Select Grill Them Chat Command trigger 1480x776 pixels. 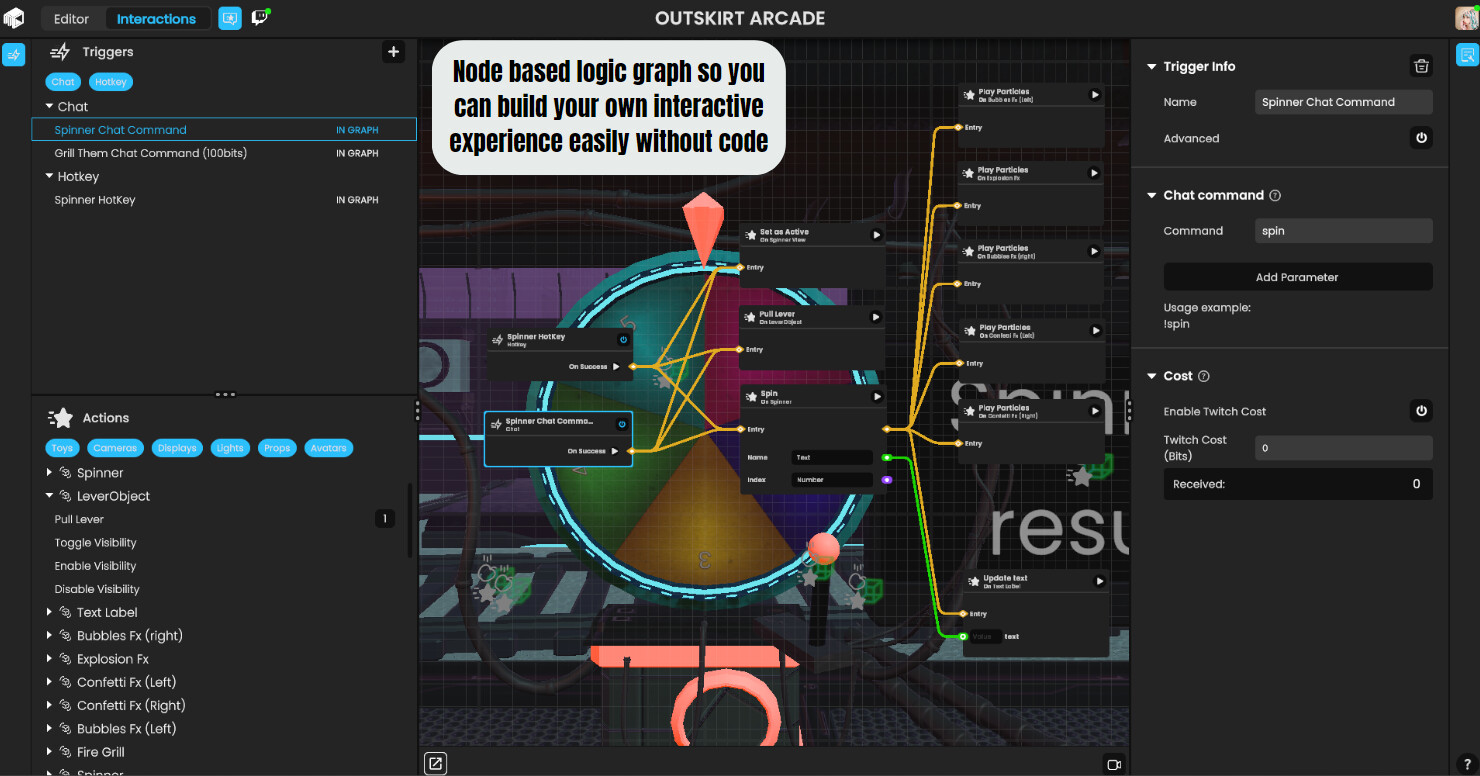pyautogui.click(x=150, y=153)
